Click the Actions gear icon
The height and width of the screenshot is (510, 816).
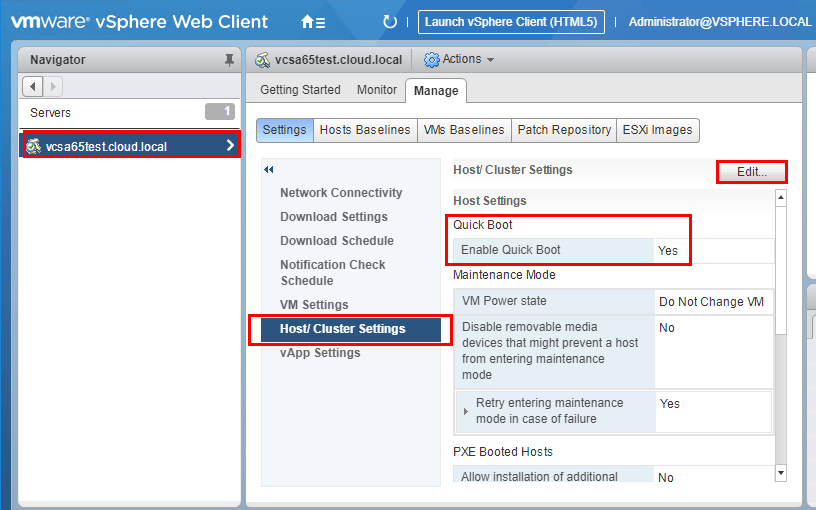(x=432, y=60)
